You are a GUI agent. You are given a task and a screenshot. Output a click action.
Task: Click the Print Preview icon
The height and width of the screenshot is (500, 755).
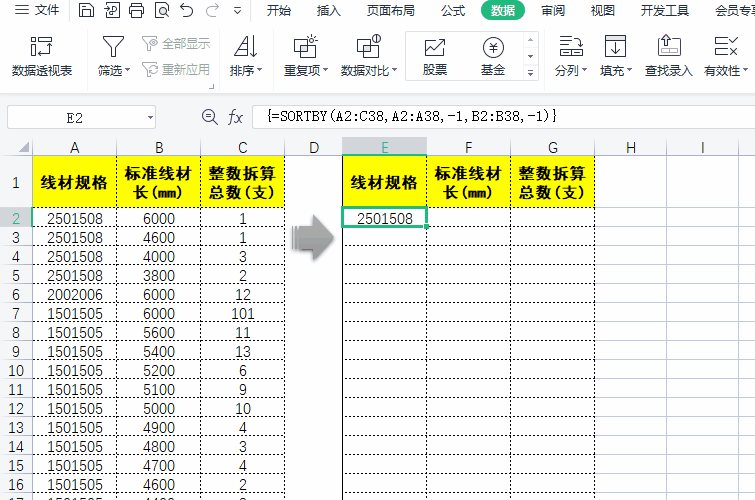point(162,10)
